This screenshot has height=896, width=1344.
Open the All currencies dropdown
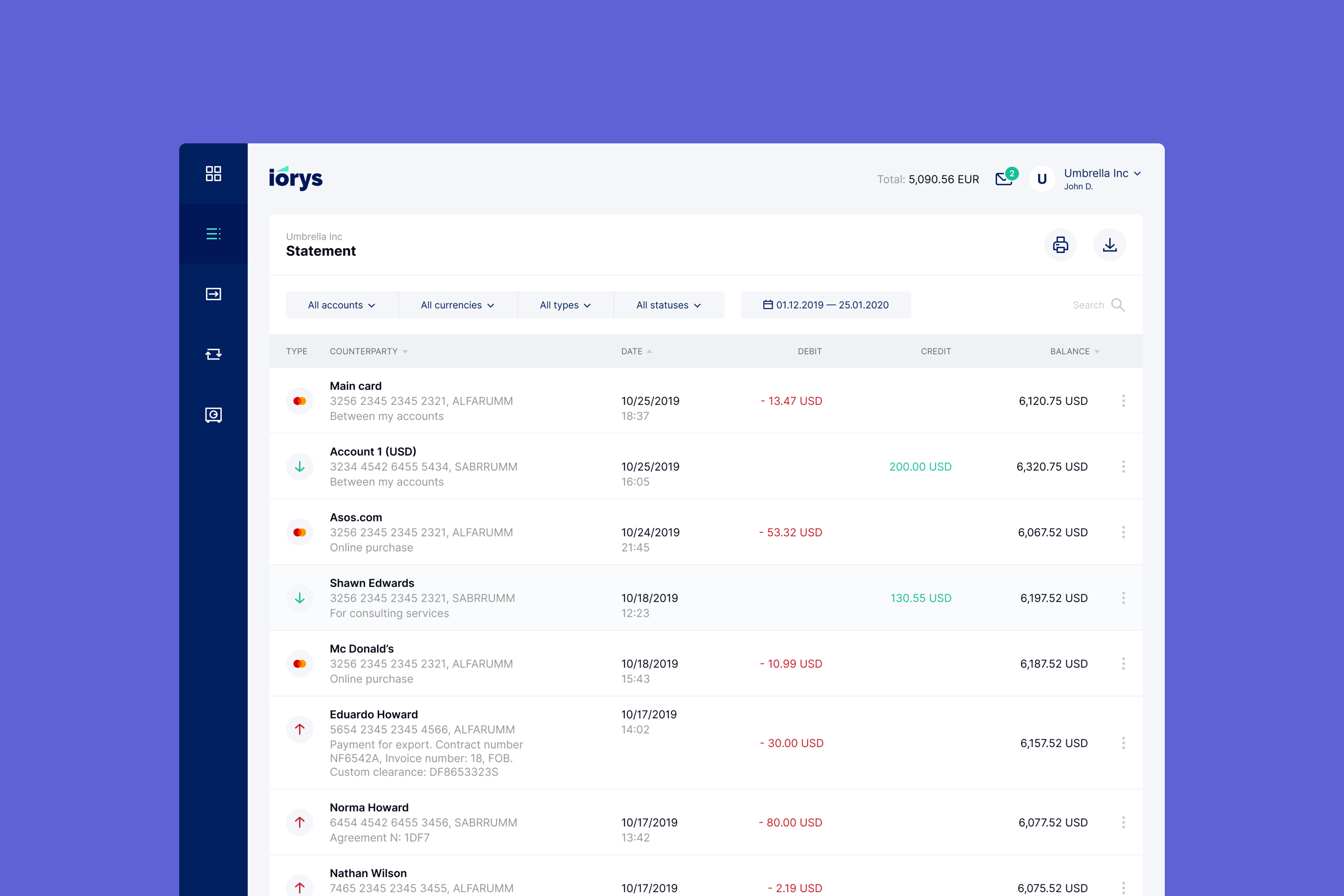[x=458, y=305]
